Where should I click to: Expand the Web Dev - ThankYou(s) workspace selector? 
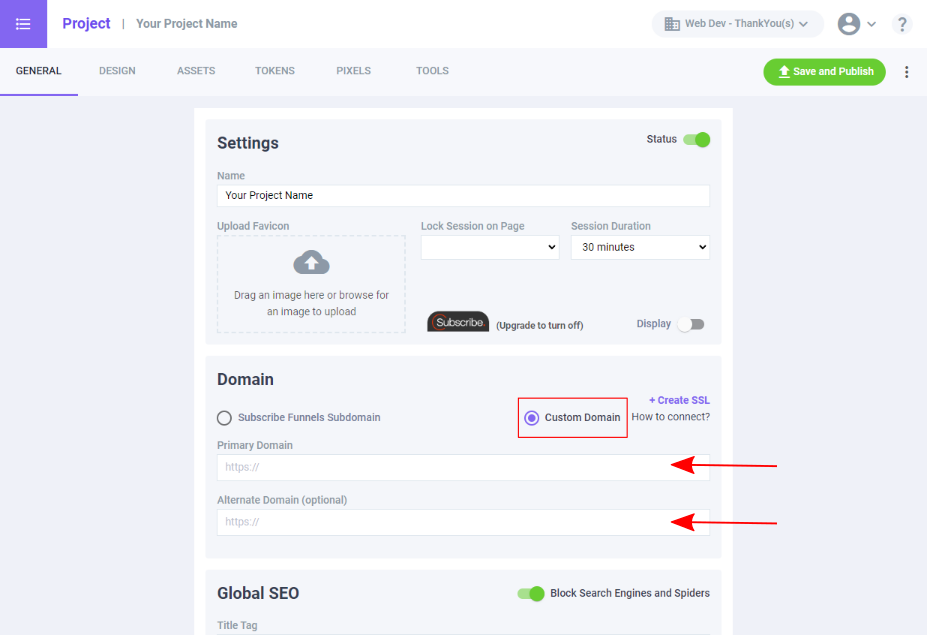[738, 24]
